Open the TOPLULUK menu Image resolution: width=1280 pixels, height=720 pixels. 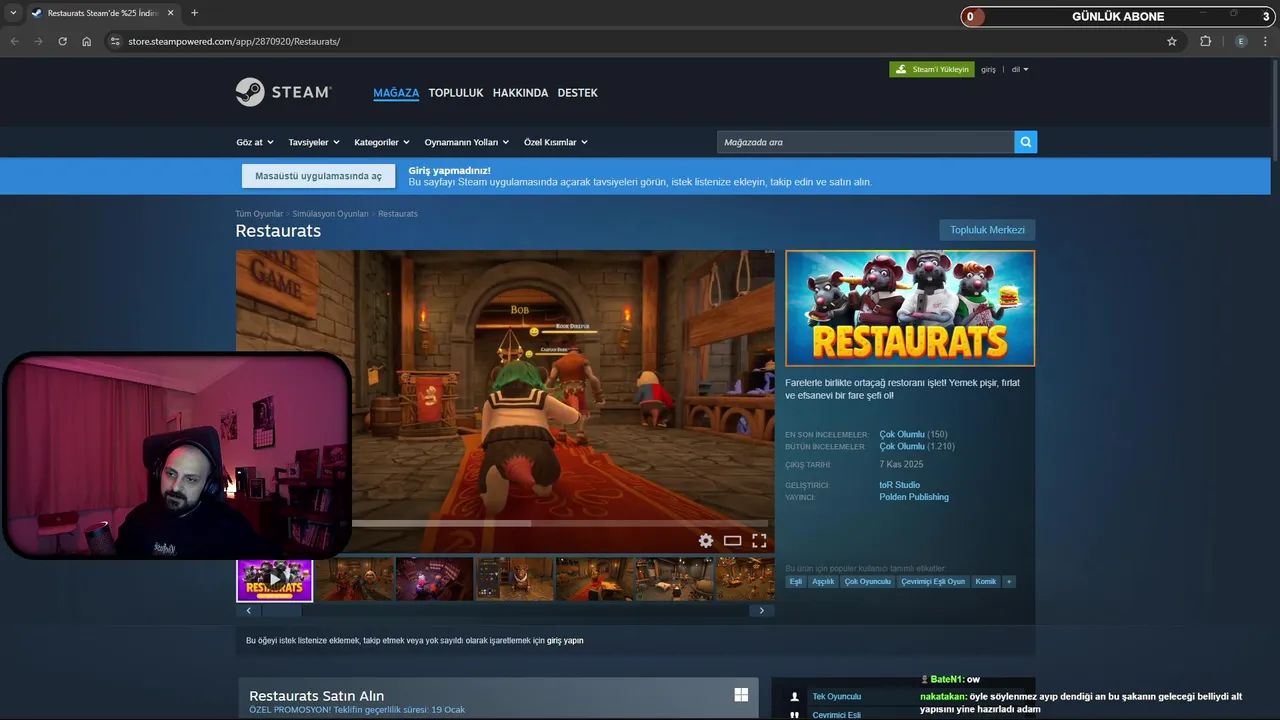point(456,93)
